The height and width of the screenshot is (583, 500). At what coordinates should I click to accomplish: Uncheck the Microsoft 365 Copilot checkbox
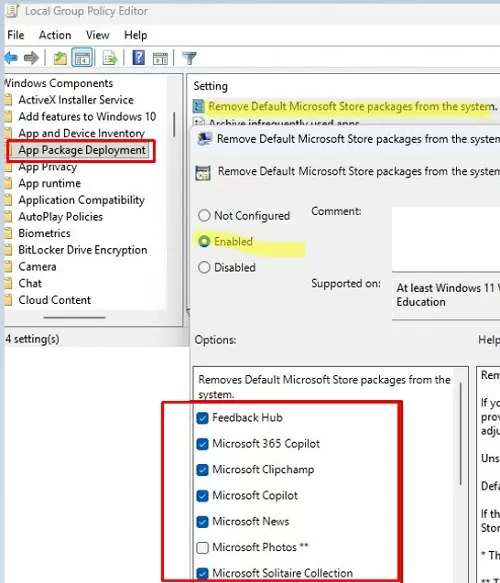point(202,444)
